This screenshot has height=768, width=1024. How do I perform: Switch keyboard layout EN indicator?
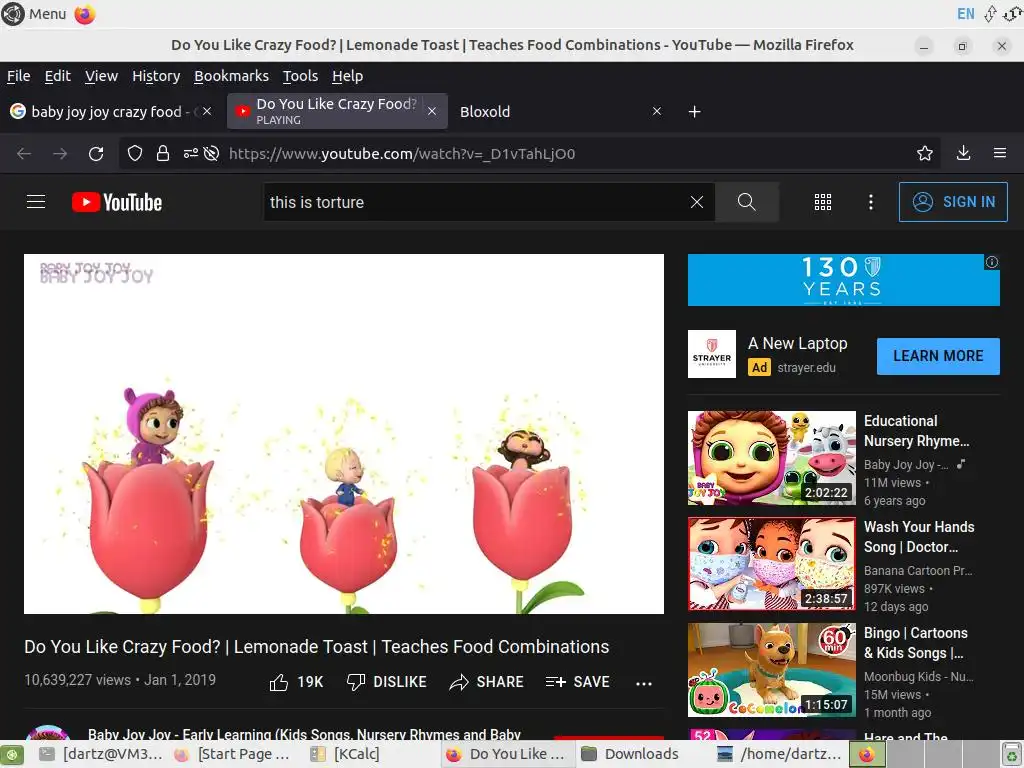tap(966, 14)
